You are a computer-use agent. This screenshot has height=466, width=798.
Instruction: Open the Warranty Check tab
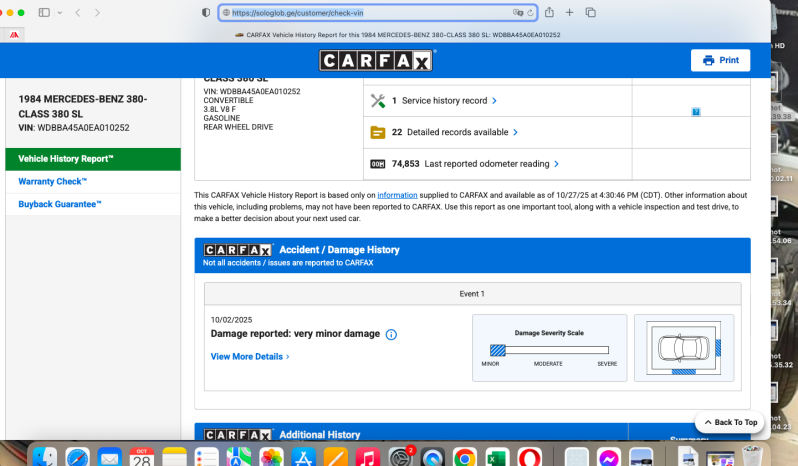tap(53, 181)
